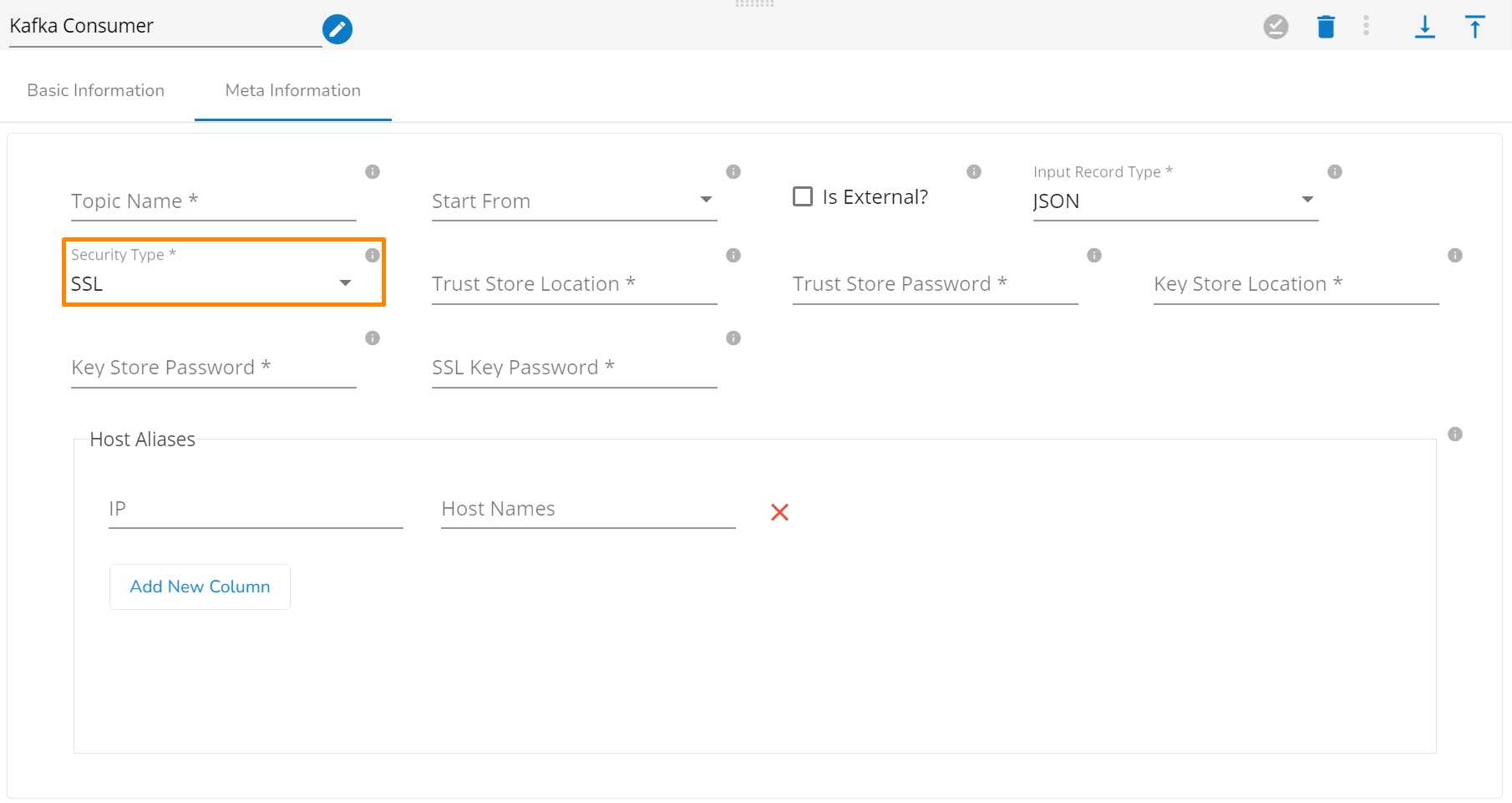Click the gray checkmark validate icon
1512x803 pixels.
click(1276, 27)
